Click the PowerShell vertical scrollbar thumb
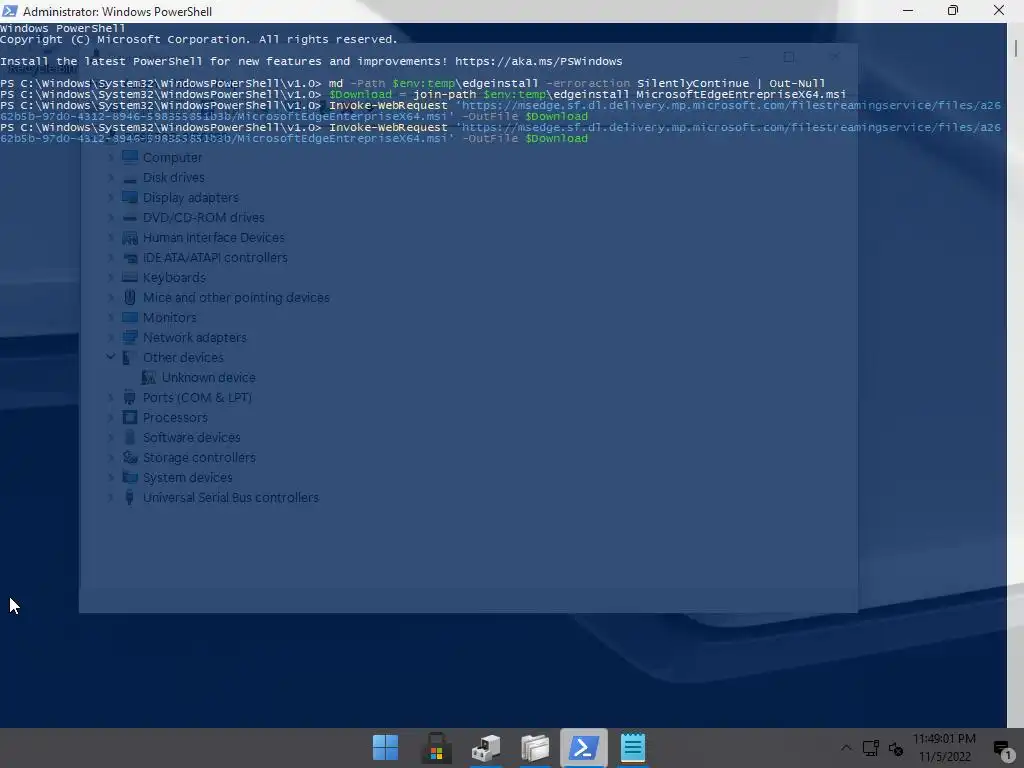1024x768 pixels. pyautogui.click(x=1016, y=48)
